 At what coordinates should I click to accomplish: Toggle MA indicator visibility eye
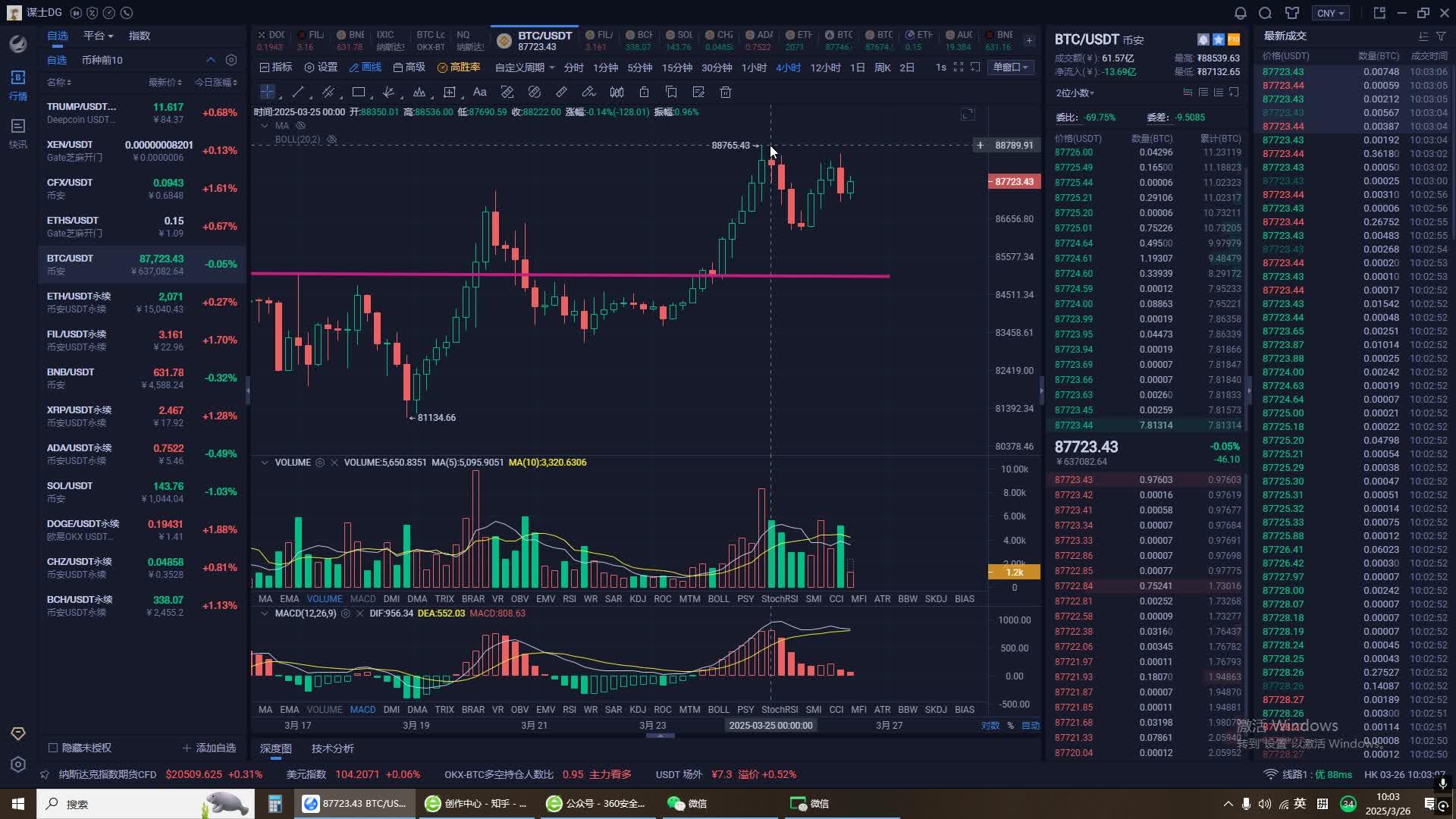300,126
